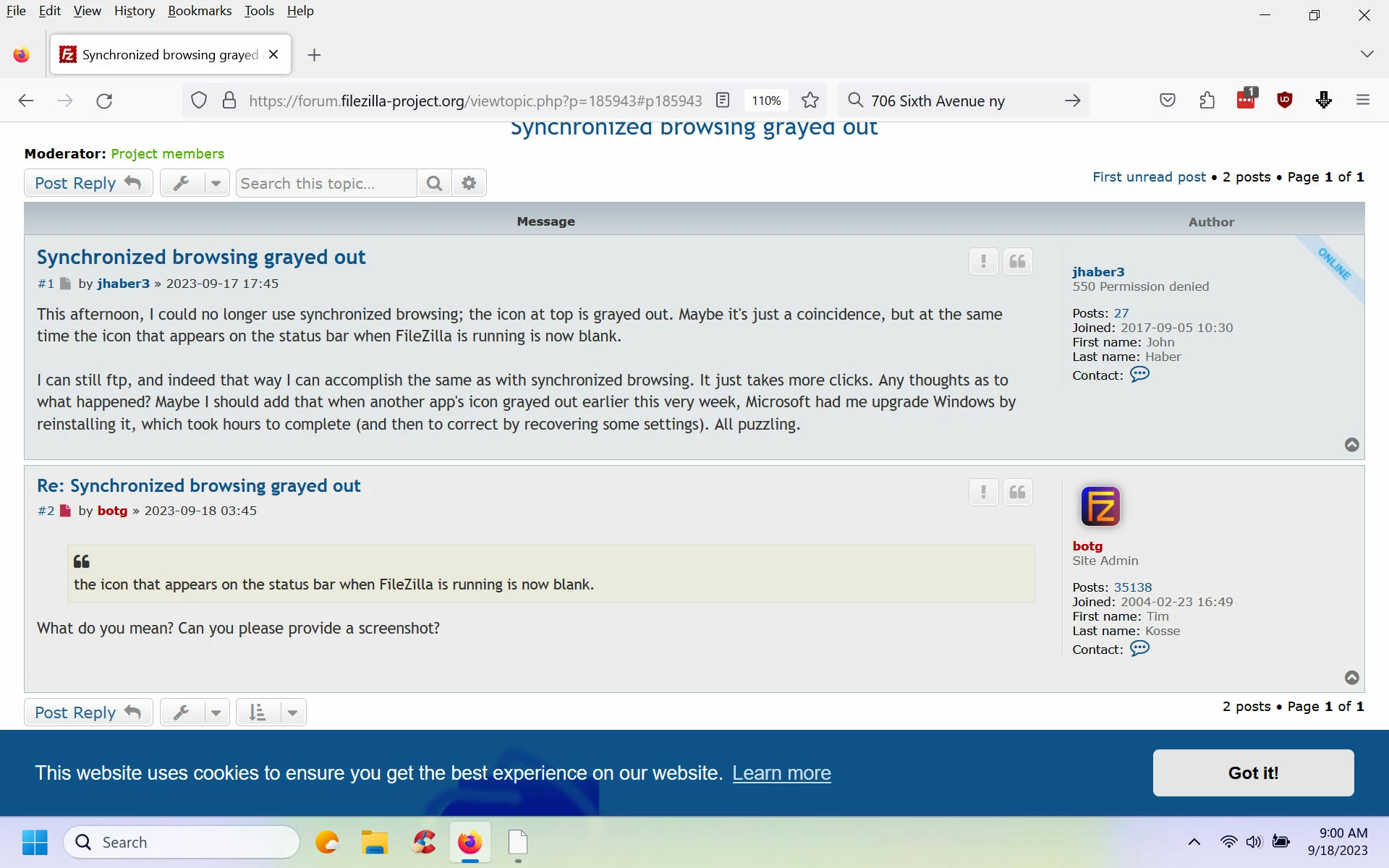Open the Bookmarks menu
The height and width of the screenshot is (868, 1389).
pyautogui.click(x=200, y=11)
